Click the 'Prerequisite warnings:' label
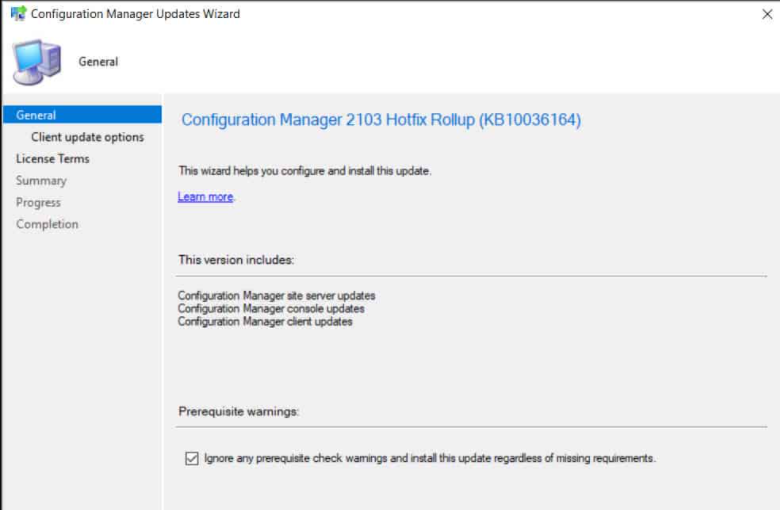Image resolution: width=780 pixels, height=510 pixels. coord(239,411)
